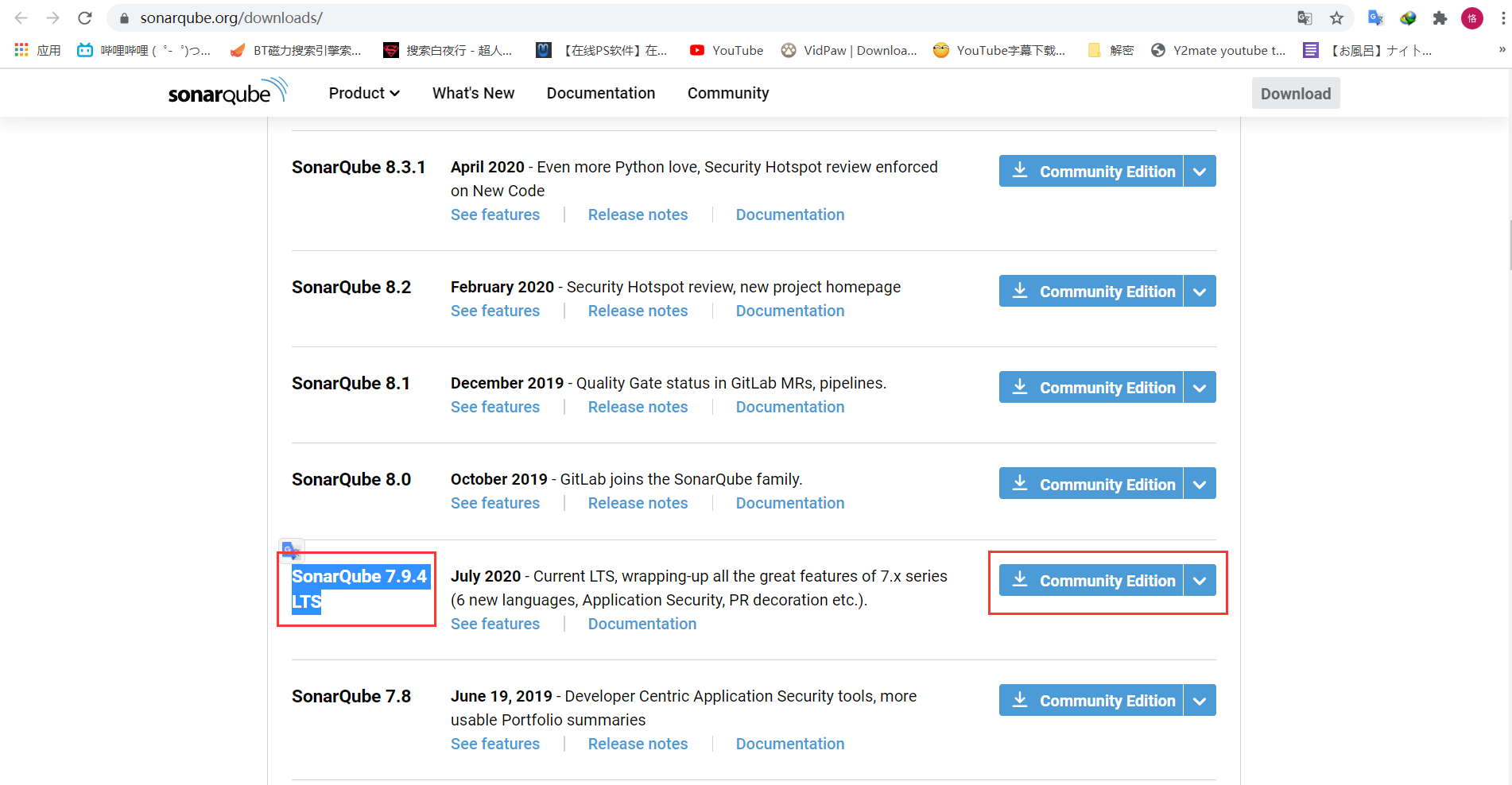Viewport: 1512px width, 785px height.
Task: Open the dropdown arrow beside SonarQube 7.9.4 Community Edition
Action: click(1200, 580)
